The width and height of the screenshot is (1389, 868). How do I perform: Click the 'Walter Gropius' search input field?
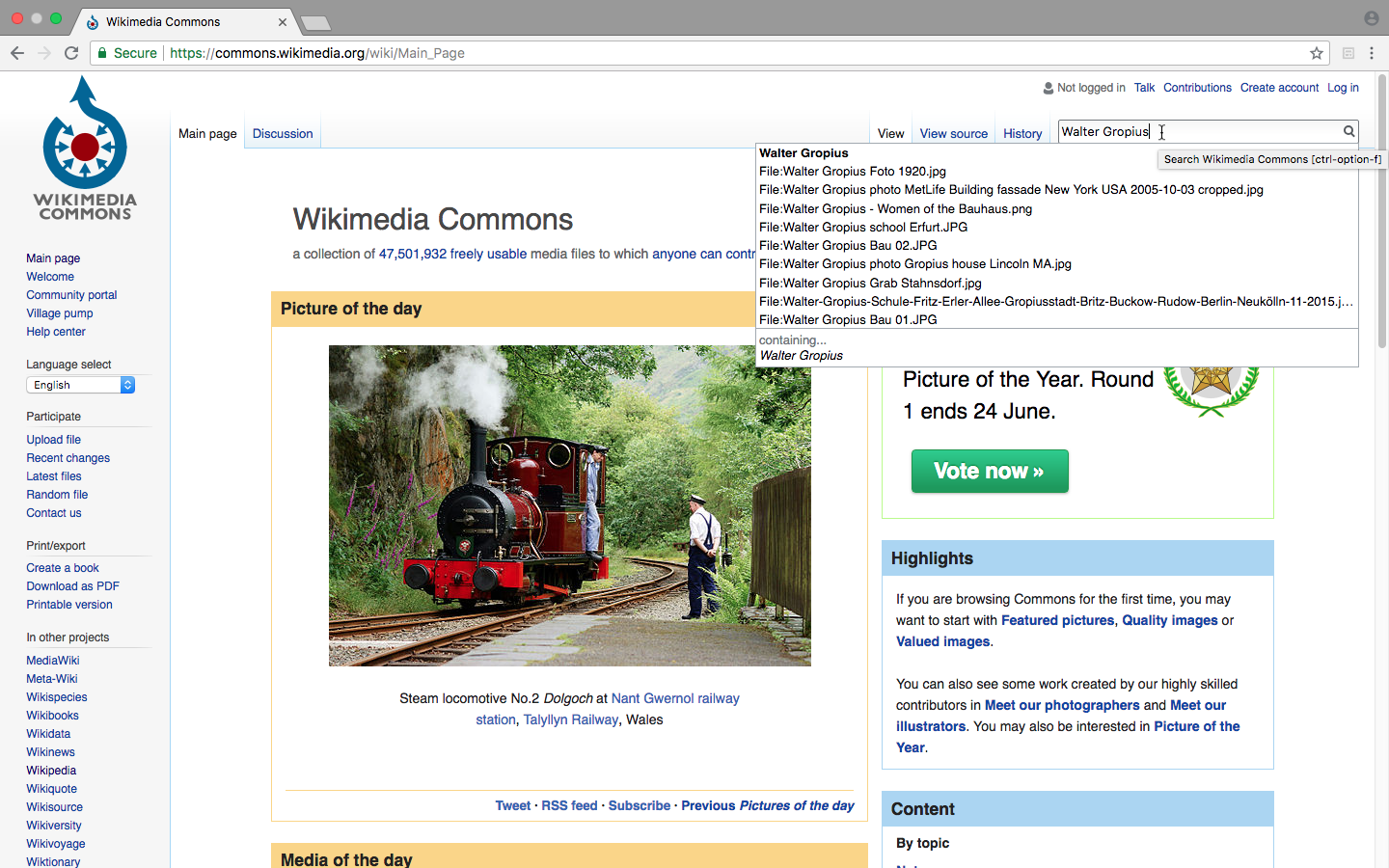[x=1199, y=131]
